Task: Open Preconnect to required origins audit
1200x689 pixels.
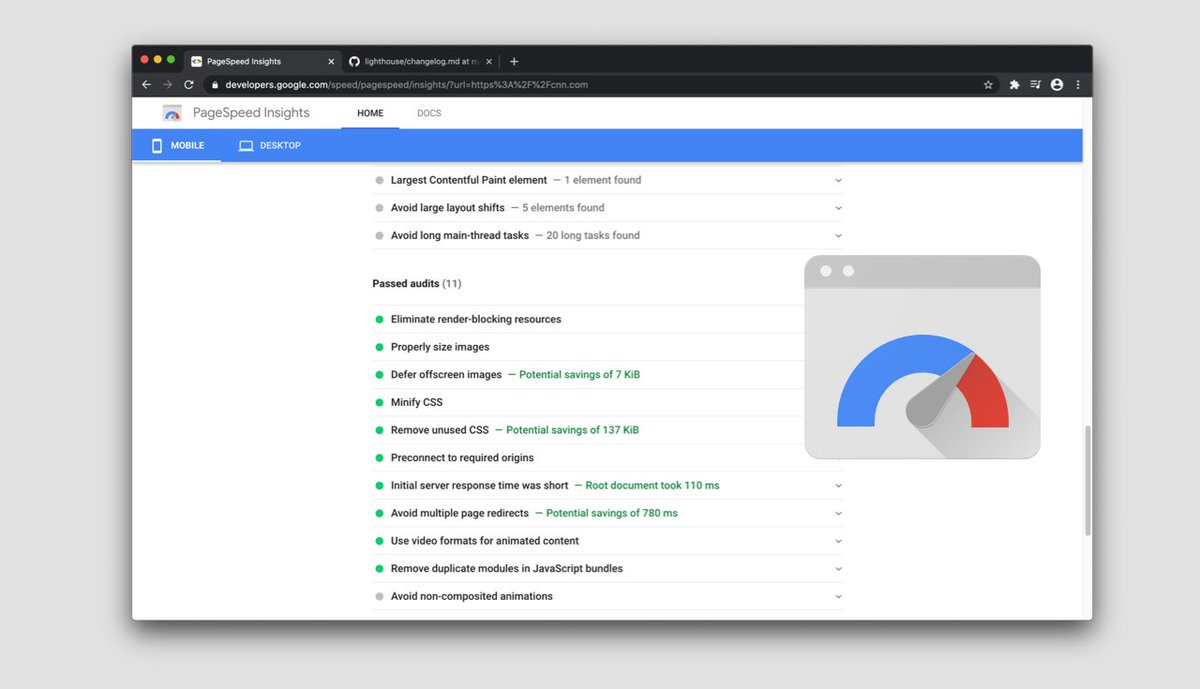Action: 608,458
